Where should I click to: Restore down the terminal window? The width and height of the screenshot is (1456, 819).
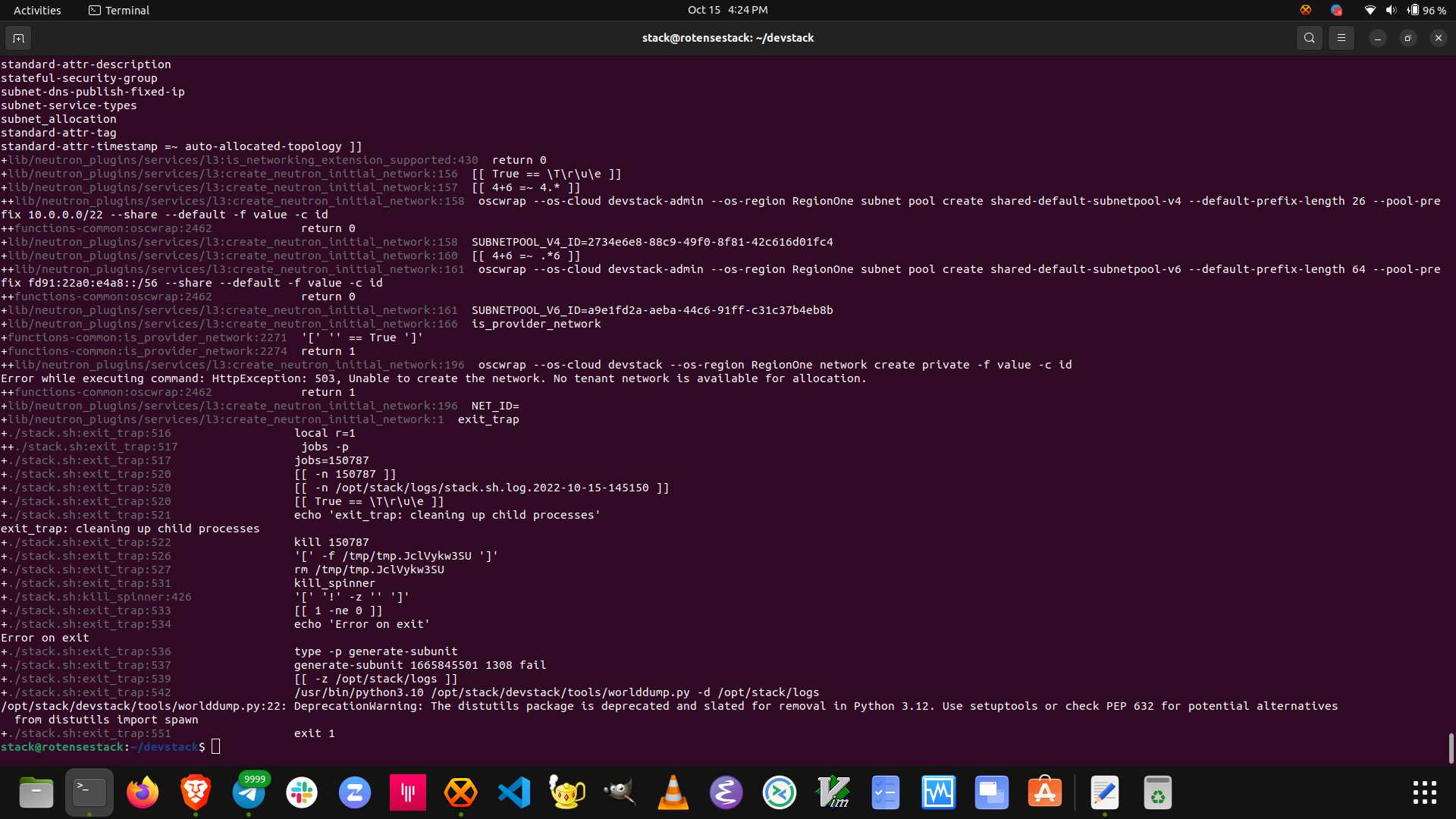point(1407,38)
